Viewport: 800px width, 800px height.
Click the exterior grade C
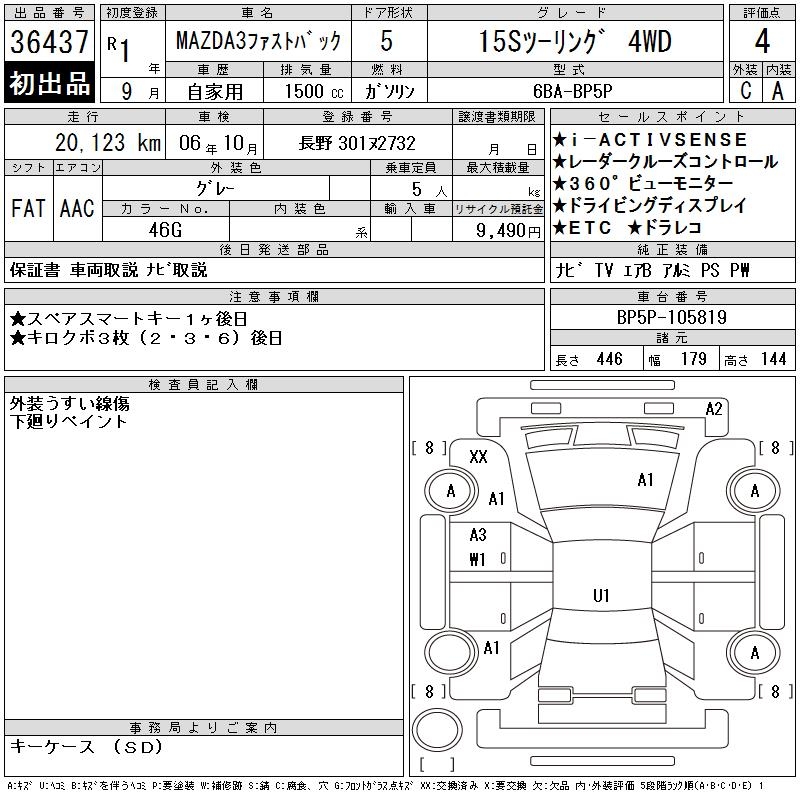click(745, 91)
